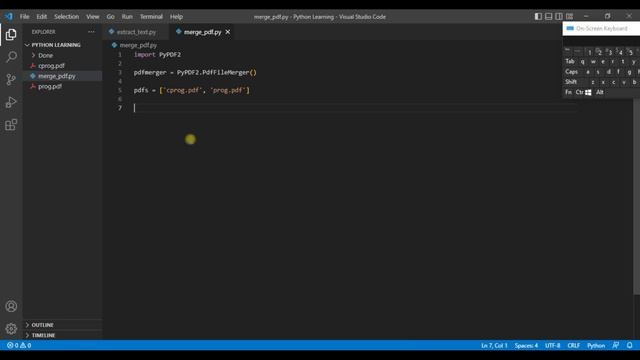Click the pdfs list code line
Screen dimensions: 640x360
coord(191,90)
